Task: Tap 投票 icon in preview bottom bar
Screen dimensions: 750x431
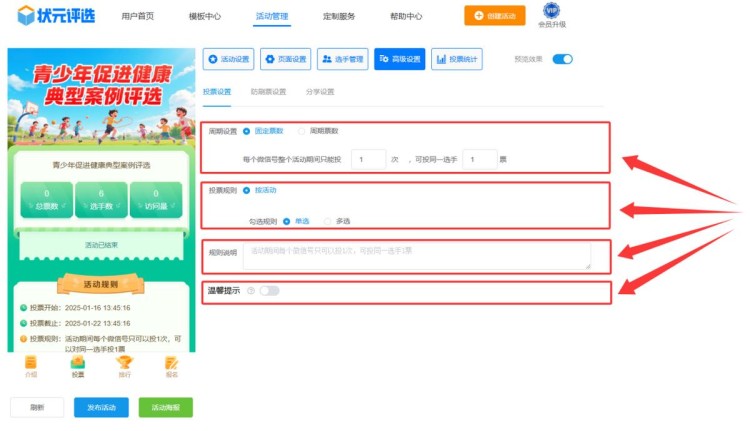Action: (x=78, y=363)
